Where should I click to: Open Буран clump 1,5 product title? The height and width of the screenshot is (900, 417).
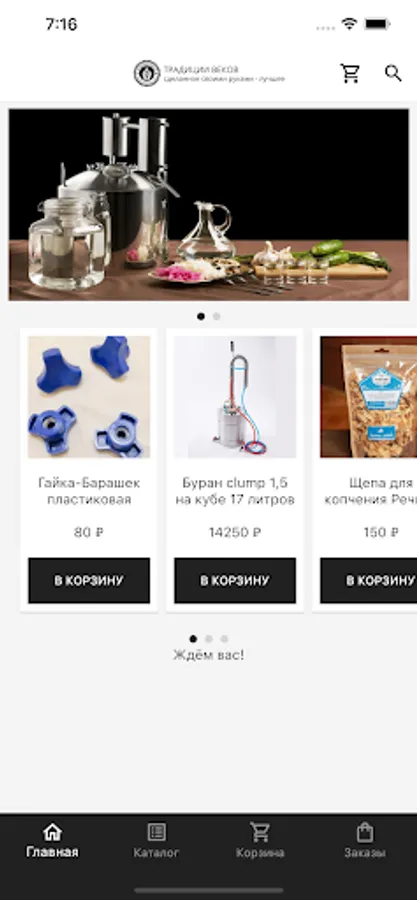pyautogui.click(x=235, y=491)
